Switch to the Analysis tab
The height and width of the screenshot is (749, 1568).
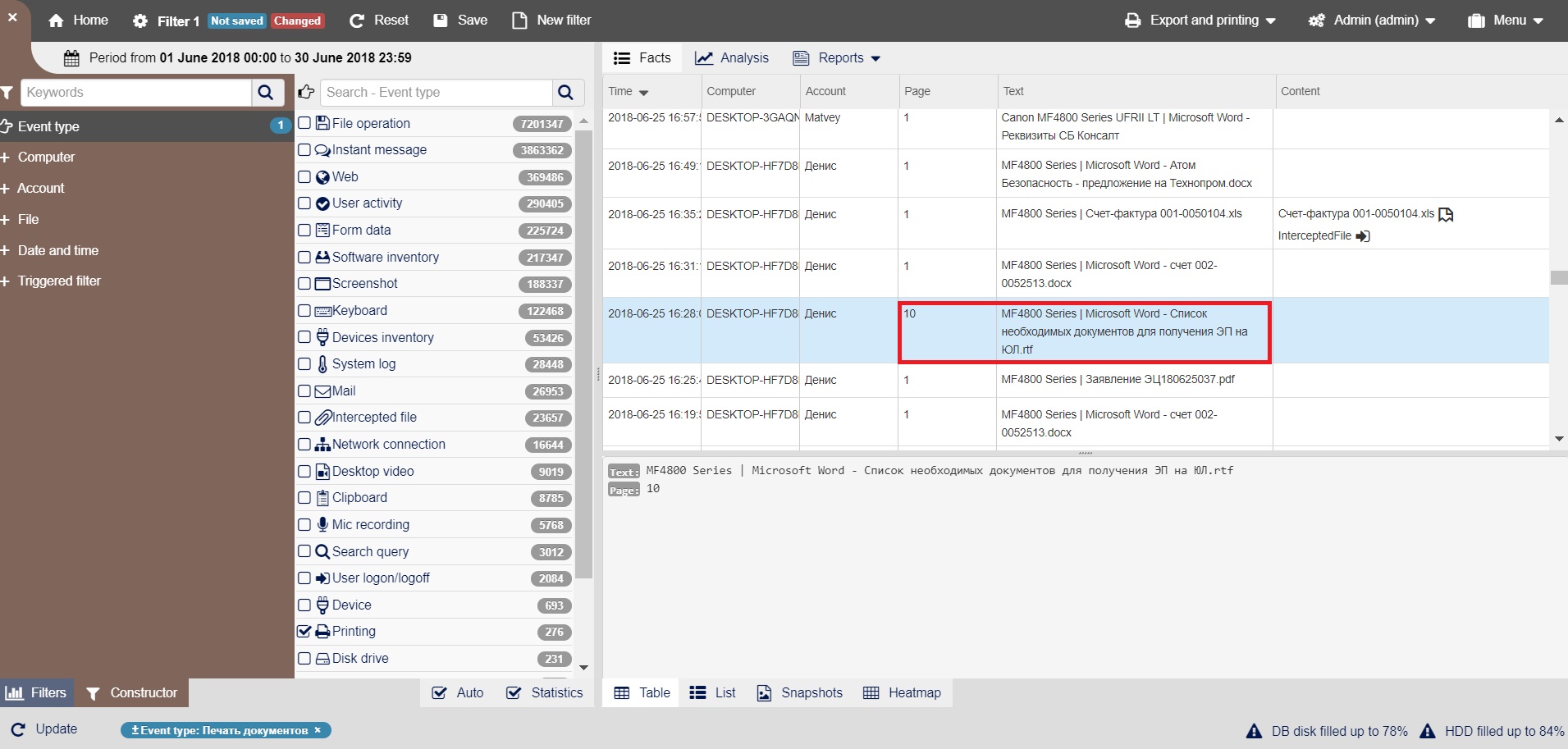tap(732, 58)
